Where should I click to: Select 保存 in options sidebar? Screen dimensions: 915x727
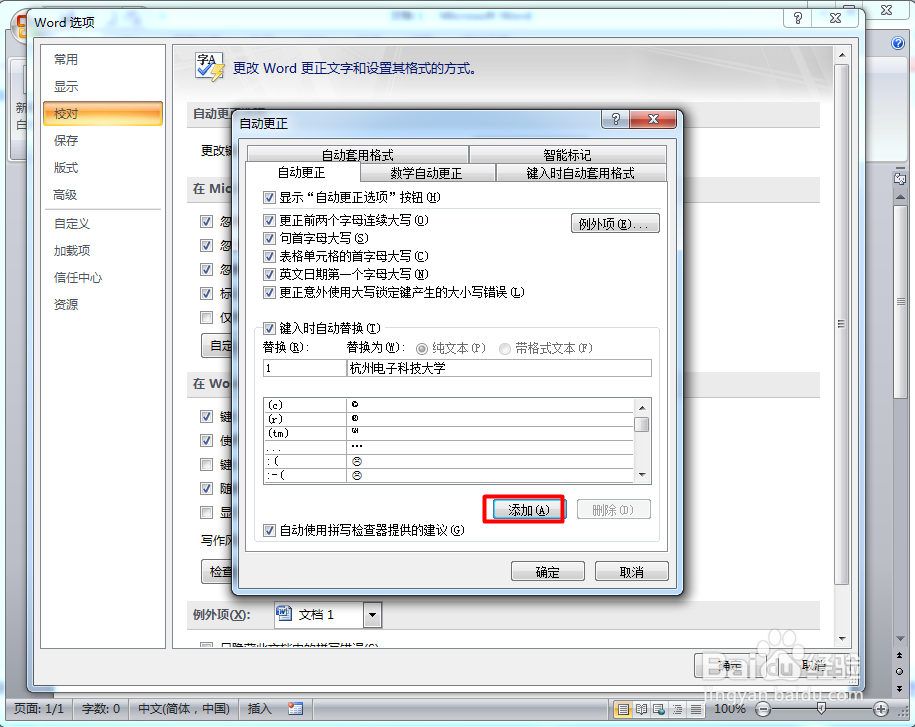click(x=103, y=141)
